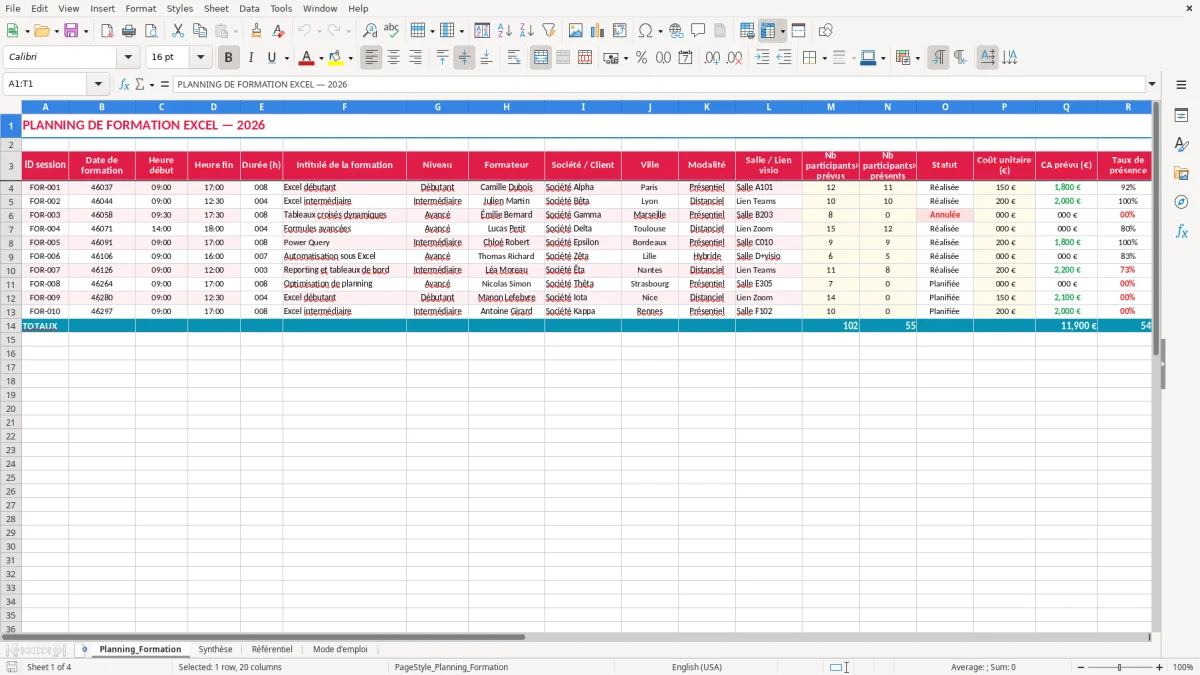The height and width of the screenshot is (675, 1200).
Task: Toggle Align Right button
Action: click(x=416, y=58)
